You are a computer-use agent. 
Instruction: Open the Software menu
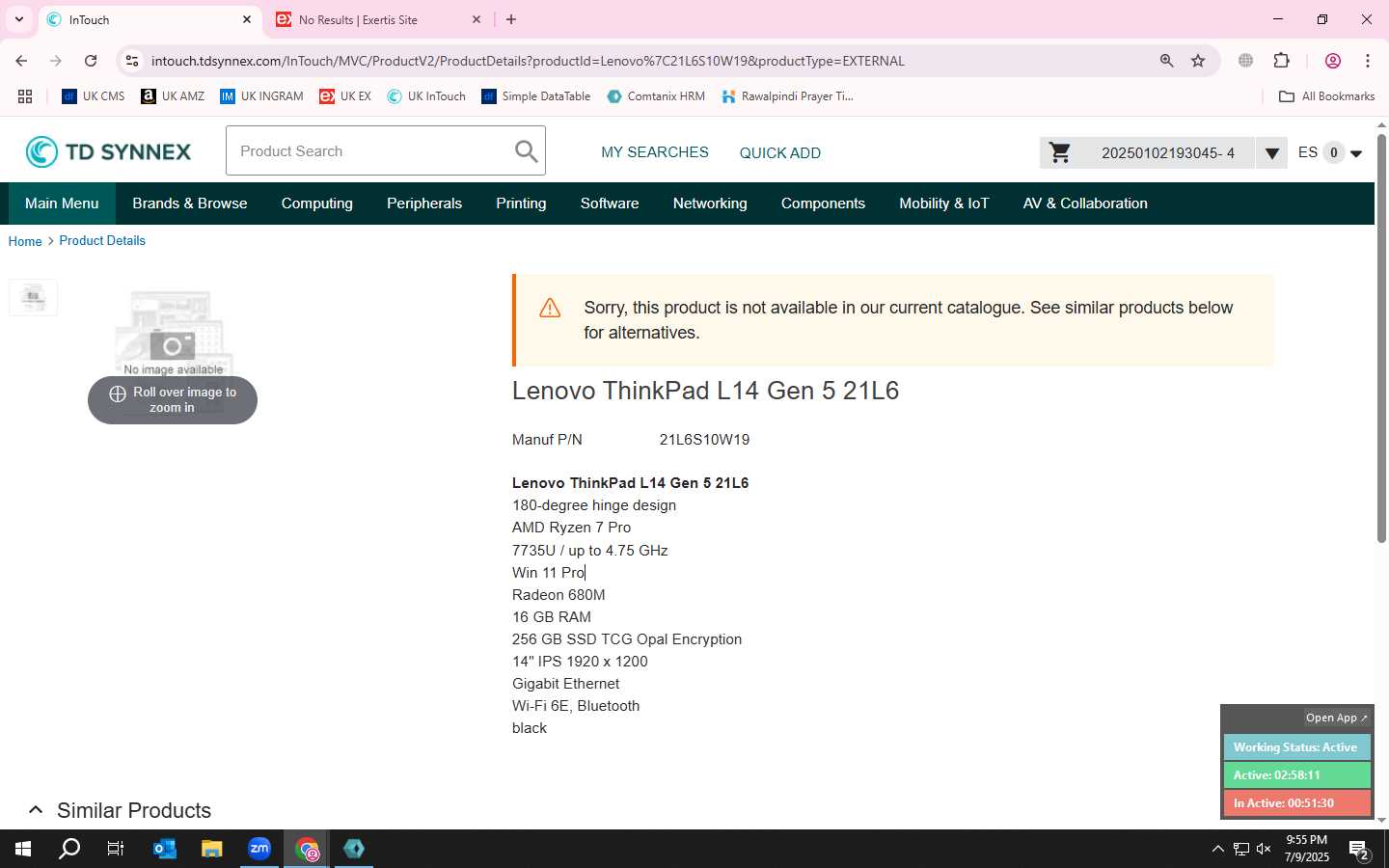tap(610, 203)
